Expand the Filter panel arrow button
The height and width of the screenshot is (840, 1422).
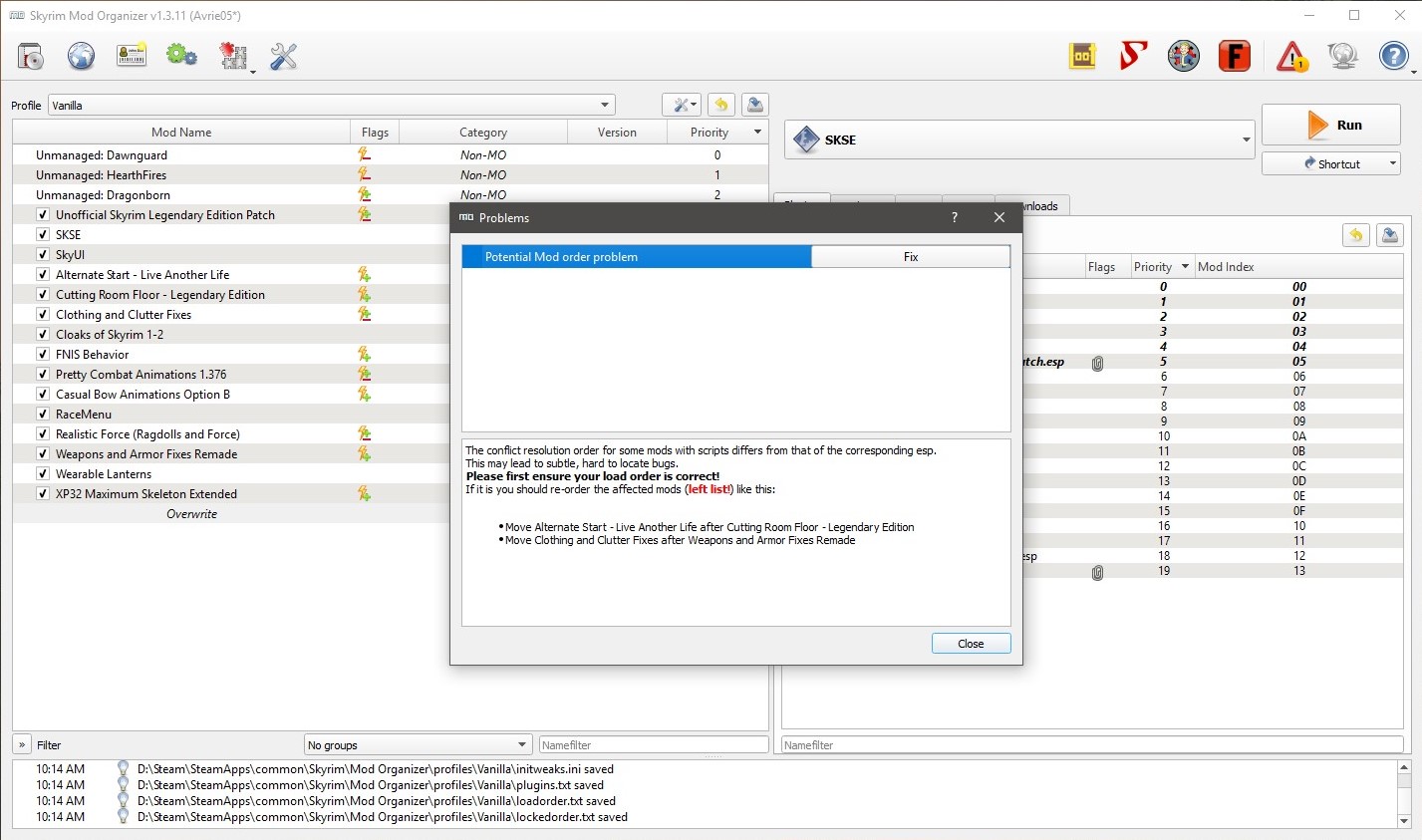coord(22,745)
